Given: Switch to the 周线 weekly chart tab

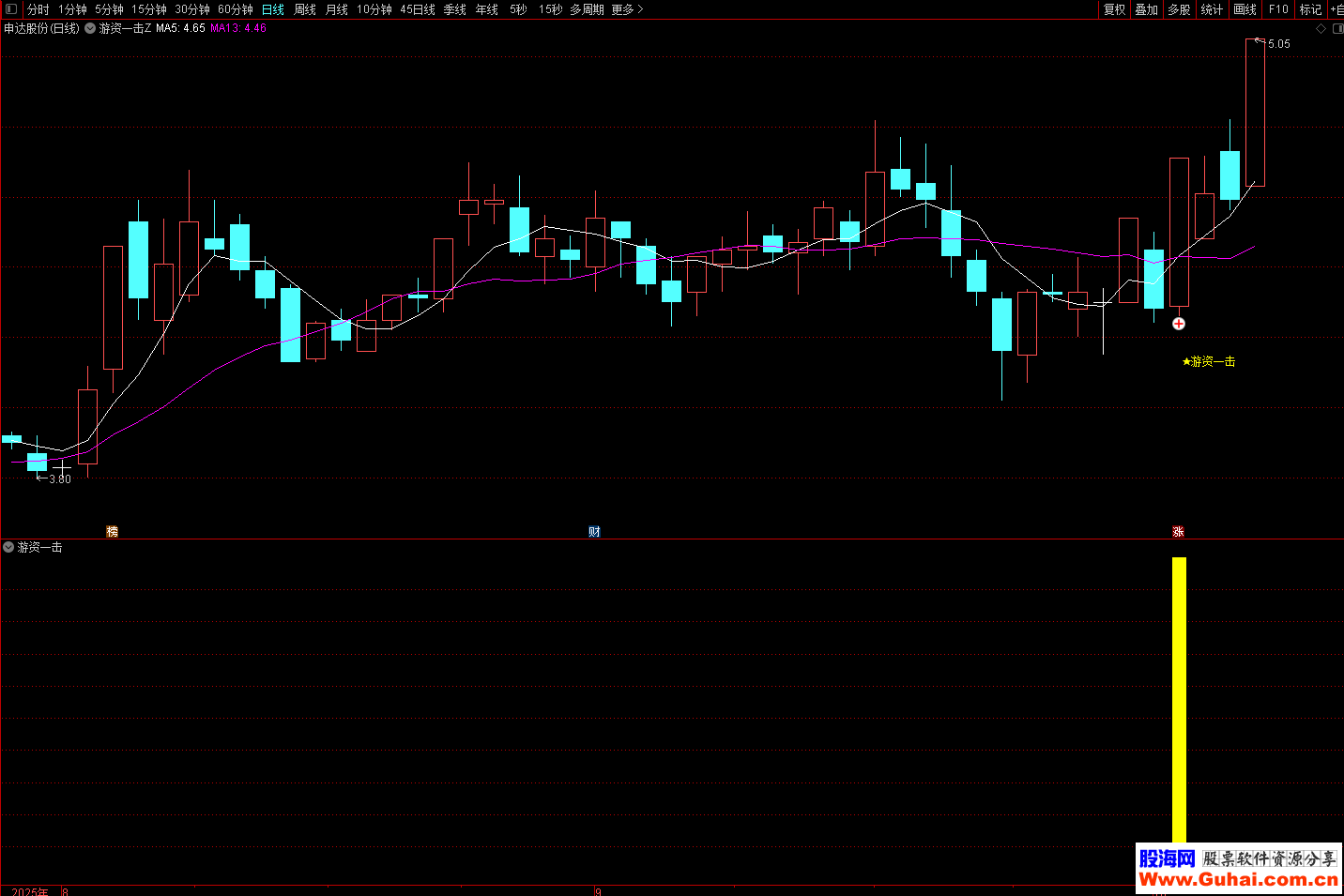Looking at the screenshot, I should click(305, 9).
